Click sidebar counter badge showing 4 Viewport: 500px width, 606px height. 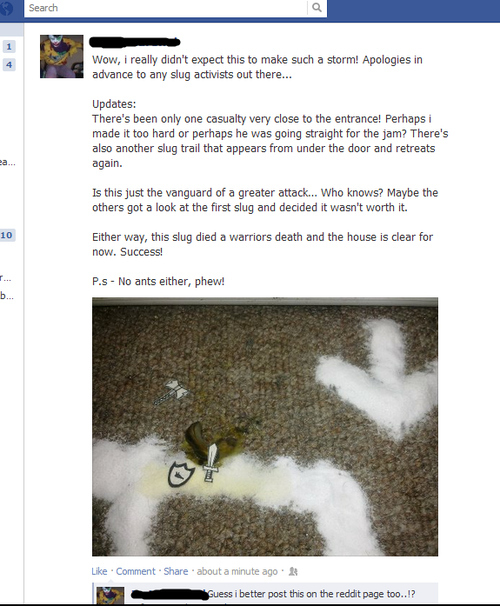click(x=9, y=65)
